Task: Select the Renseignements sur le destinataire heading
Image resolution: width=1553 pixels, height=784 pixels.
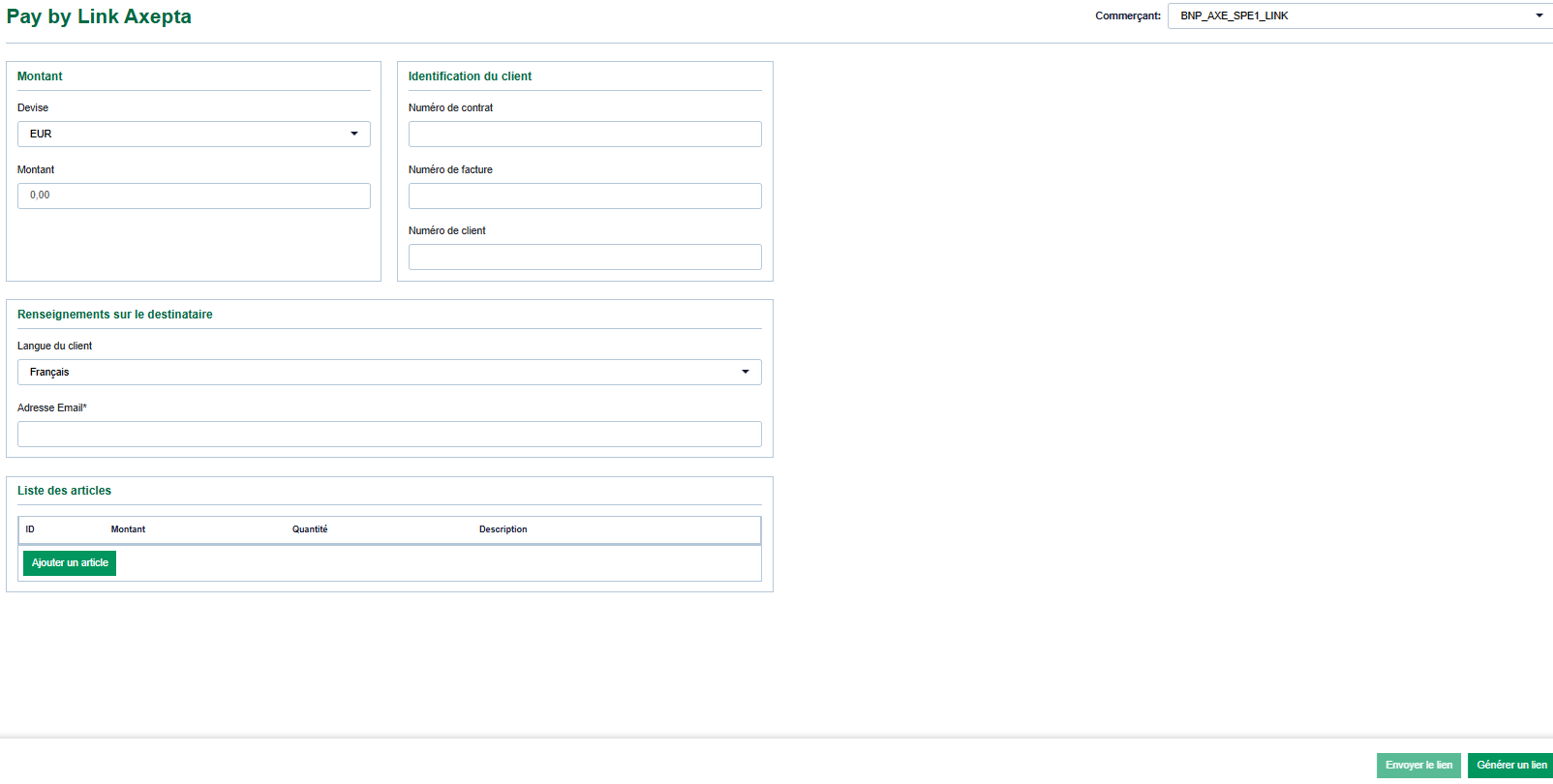Action: [115, 315]
